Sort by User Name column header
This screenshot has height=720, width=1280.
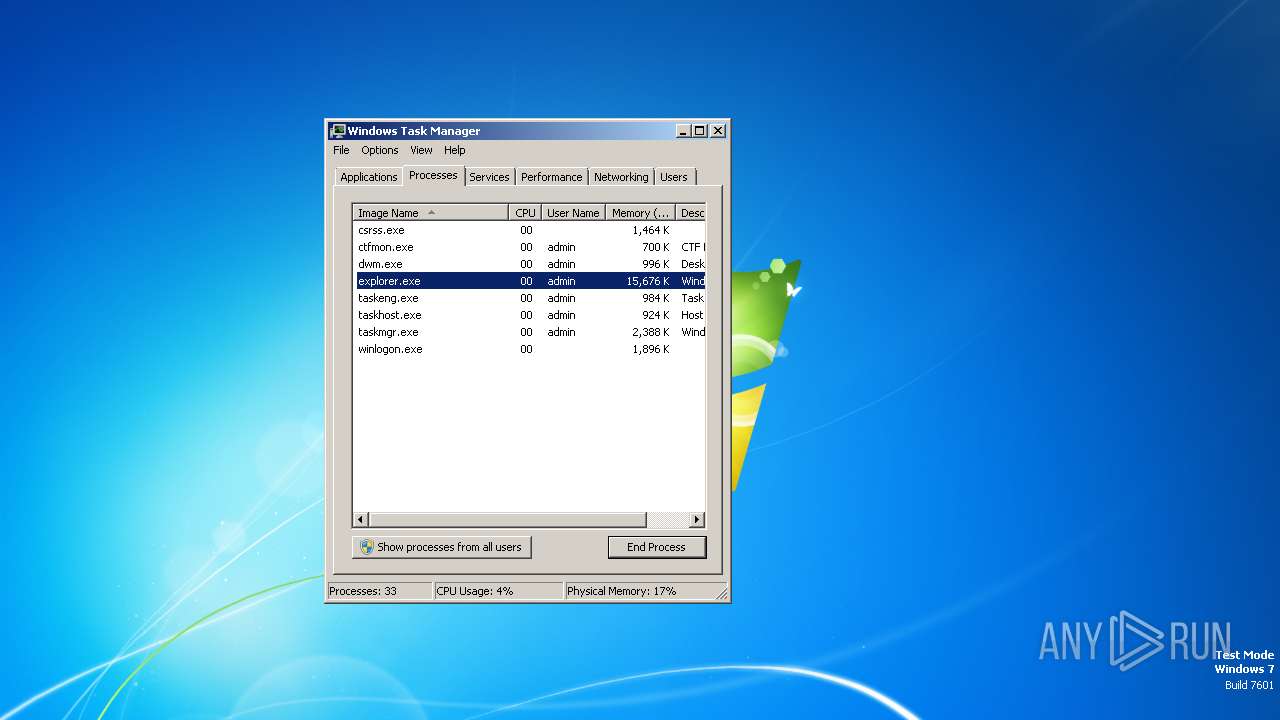(573, 213)
